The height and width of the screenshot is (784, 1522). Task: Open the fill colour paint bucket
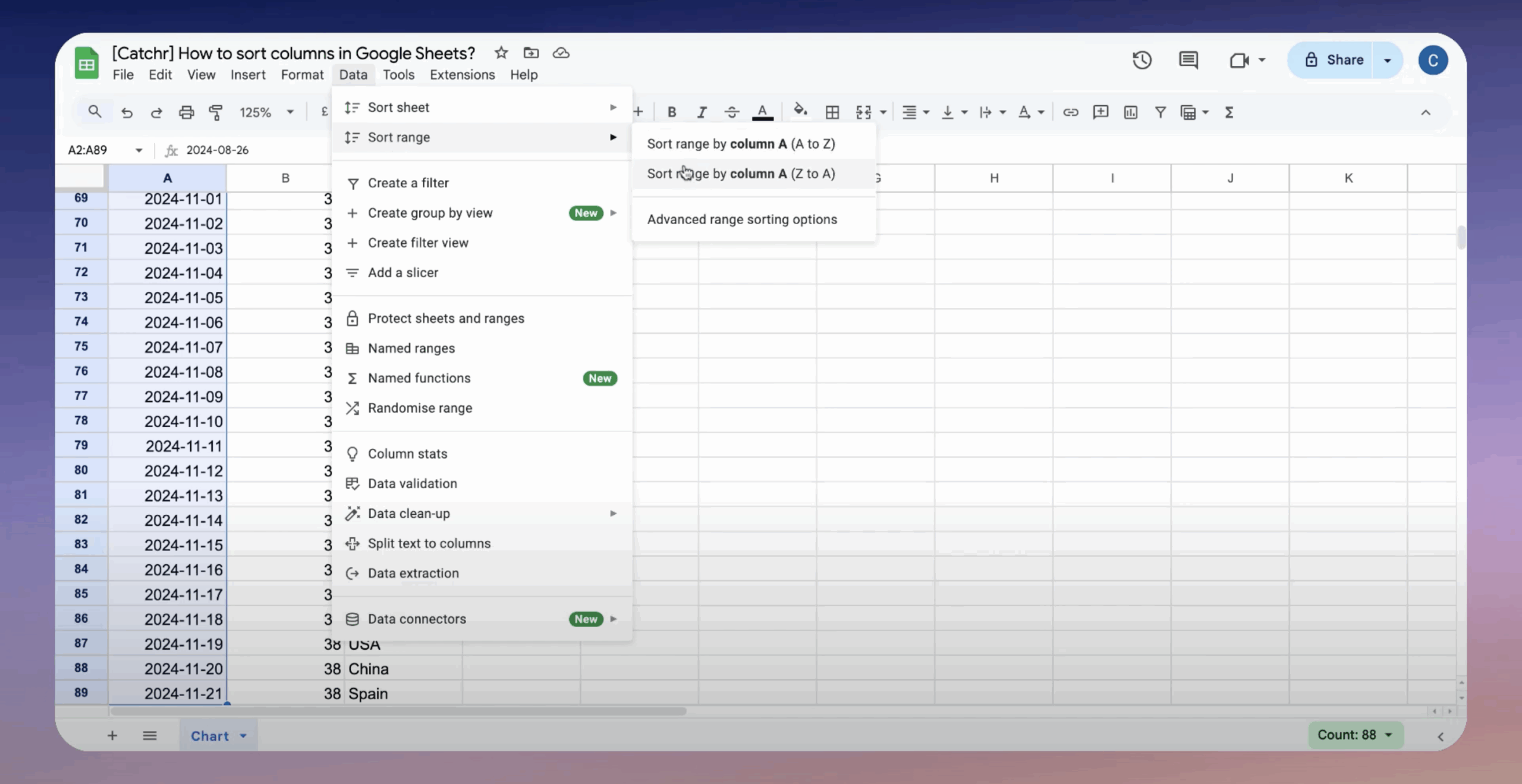(800, 111)
